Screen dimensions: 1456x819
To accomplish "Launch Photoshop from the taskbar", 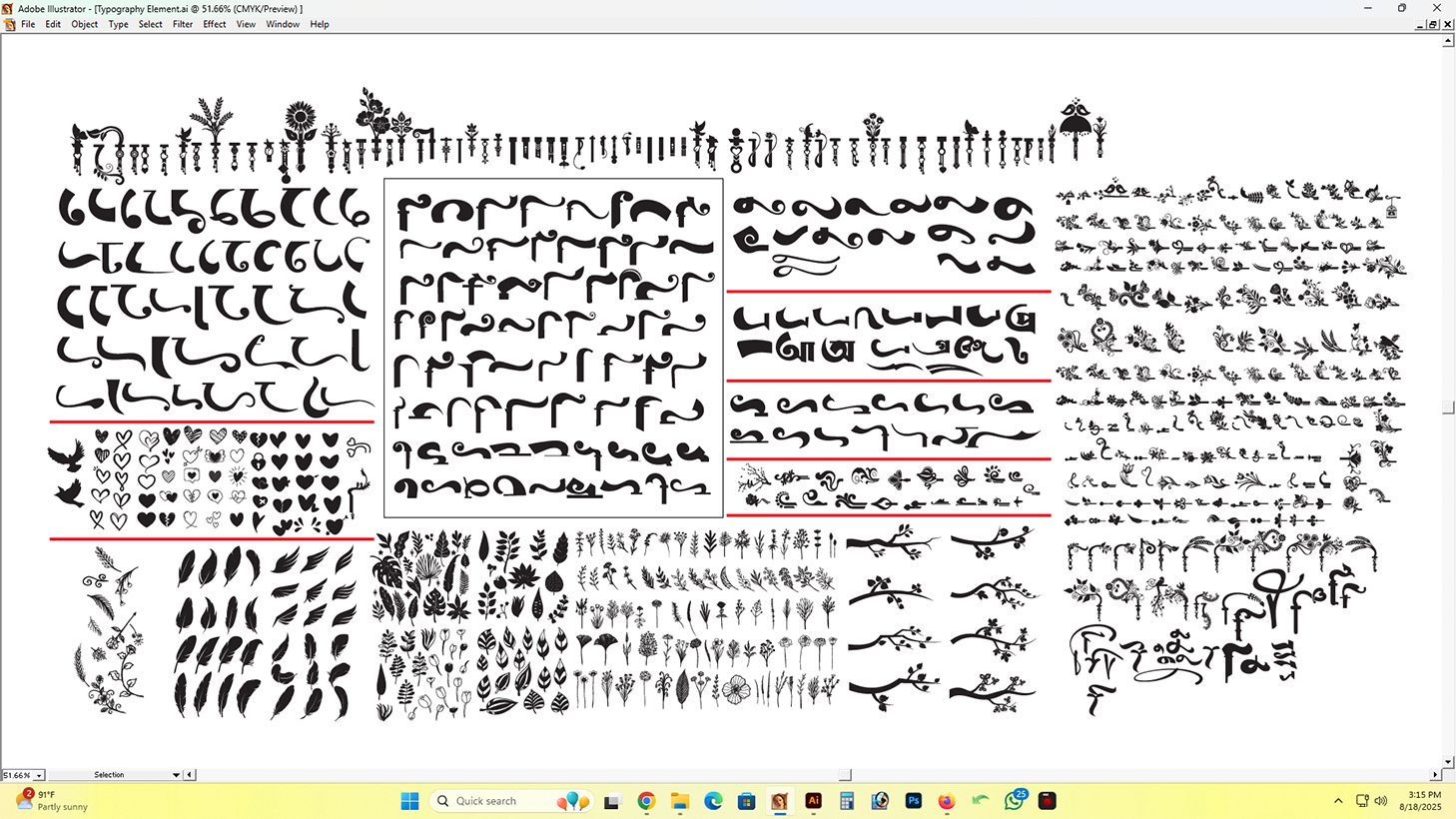I will tap(913, 801).
